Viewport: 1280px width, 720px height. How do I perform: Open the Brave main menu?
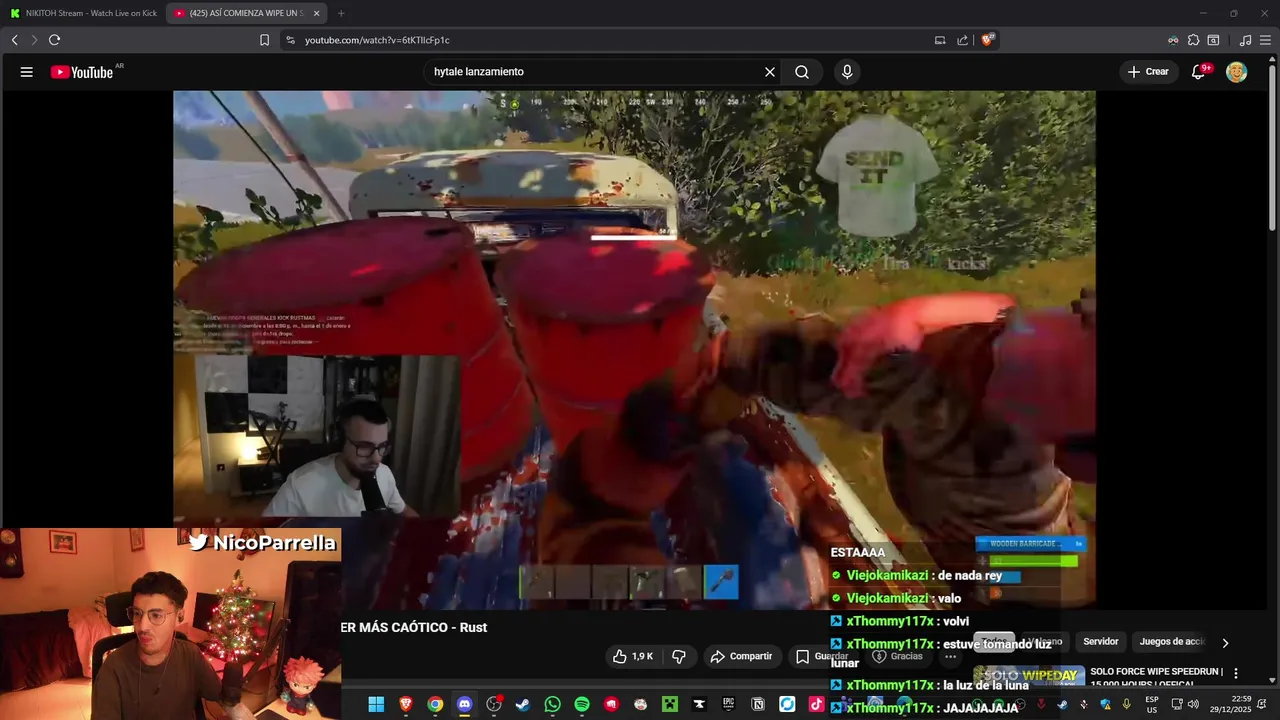pos(1265,40)
